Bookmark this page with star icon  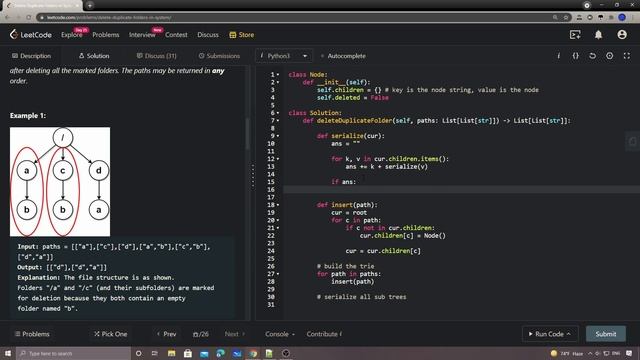(566, 18)
